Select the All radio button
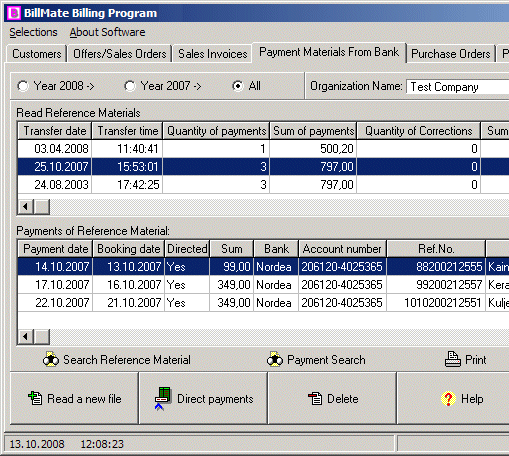Viewport: 509px width, 456px height. tap(238, 86)
